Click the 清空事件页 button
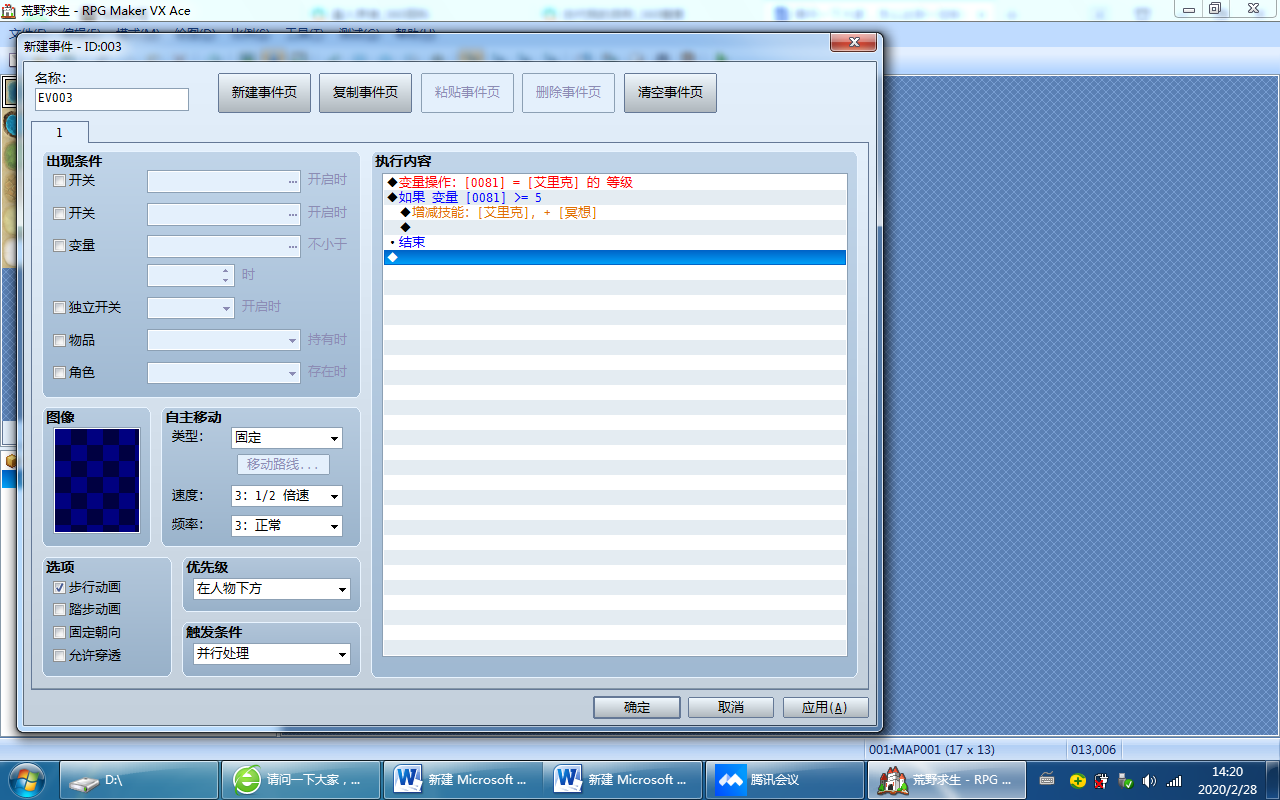Image resolution: width=1280 pixels, height=800 pixels. coord(670,92)
